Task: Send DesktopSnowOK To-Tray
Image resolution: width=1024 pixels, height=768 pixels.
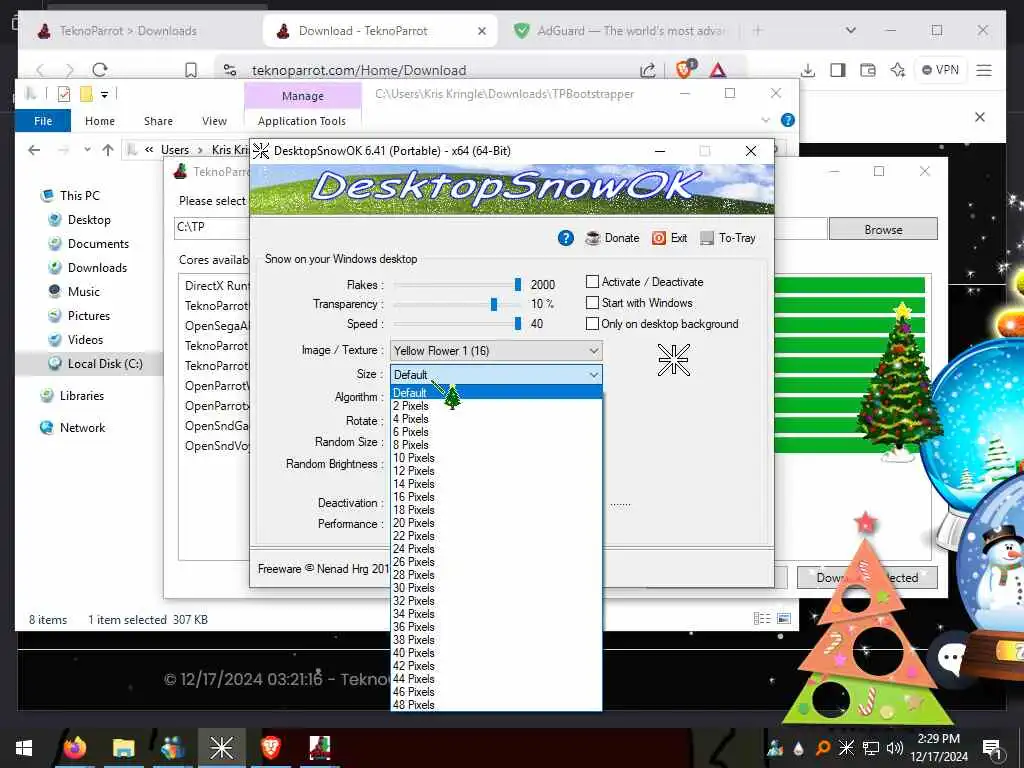Action: tap(728, 238)
